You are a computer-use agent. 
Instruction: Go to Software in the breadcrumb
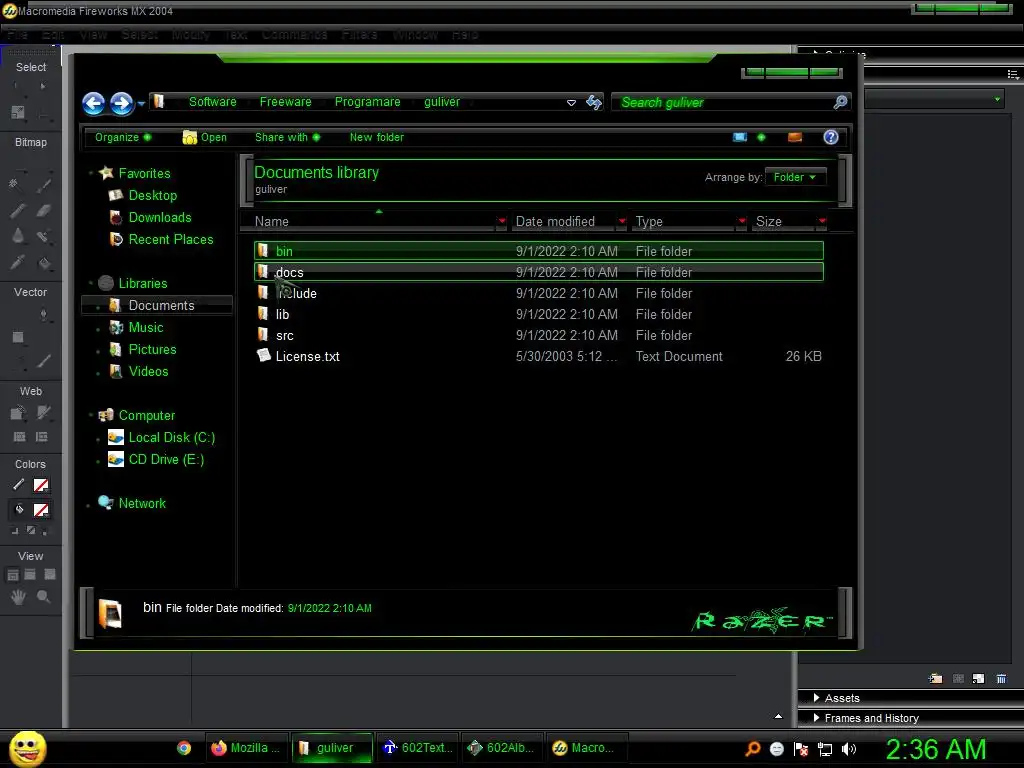pyautogui.click(x=213, y=102)
